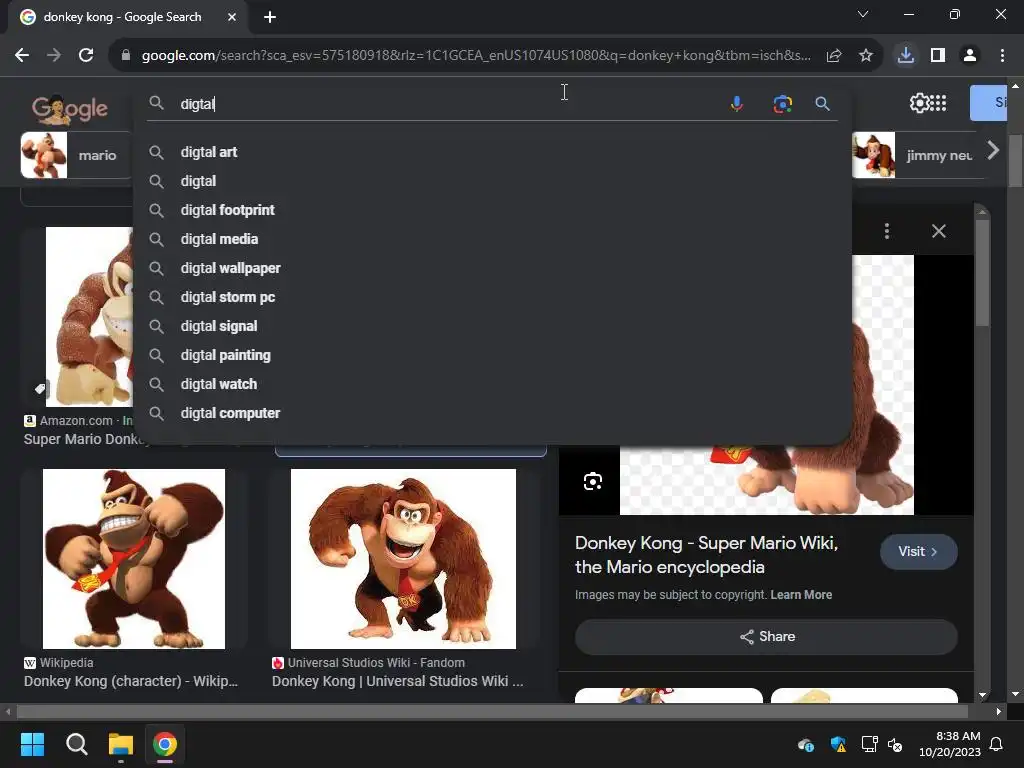The width and height of the screenshot is (1024, 768).
Task: Open 'Donkey Kong (character) - Wikip...' link
Action: tap(131, 681)
